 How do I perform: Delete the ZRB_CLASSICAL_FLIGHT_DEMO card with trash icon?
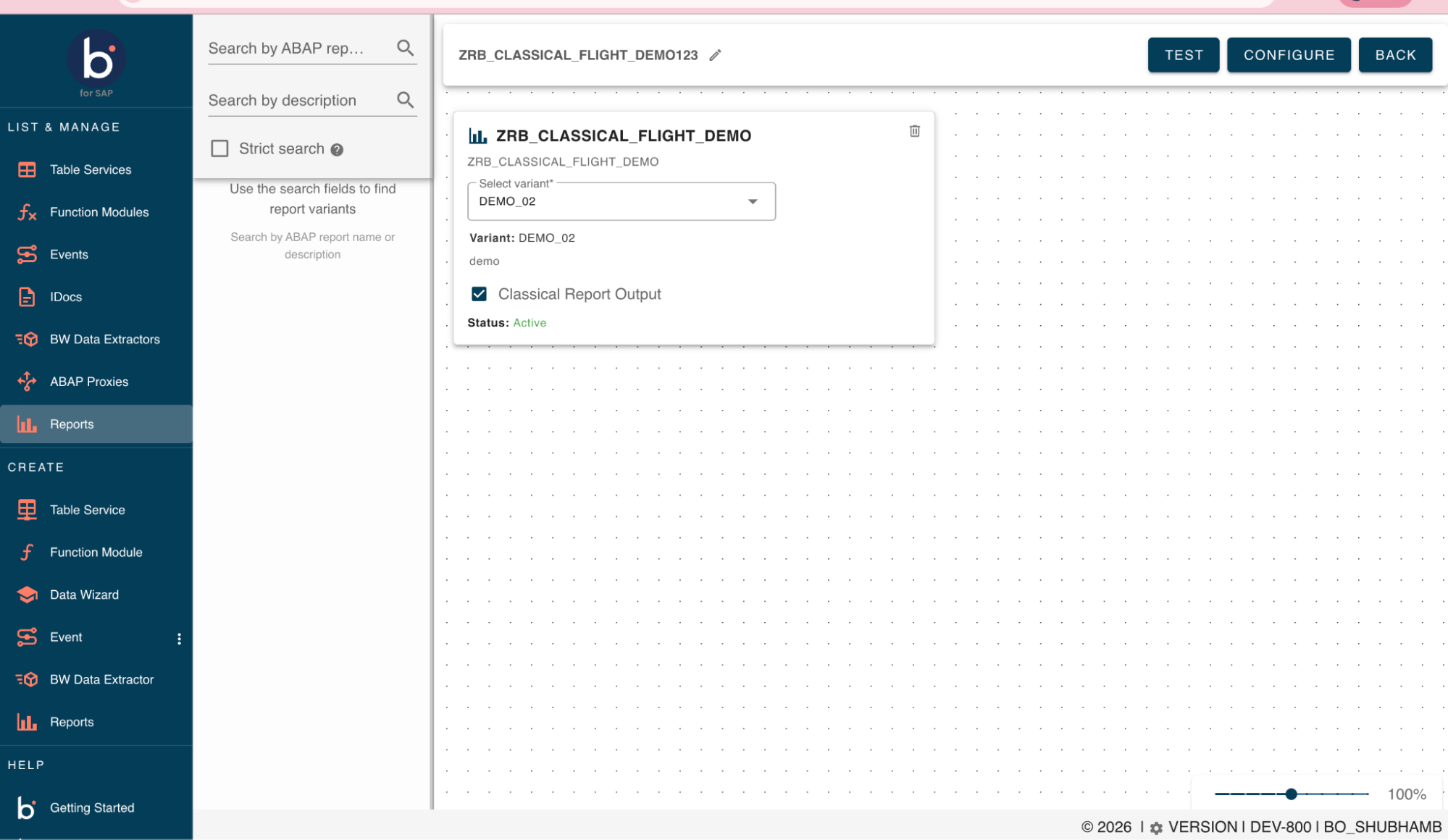[915, 131]
